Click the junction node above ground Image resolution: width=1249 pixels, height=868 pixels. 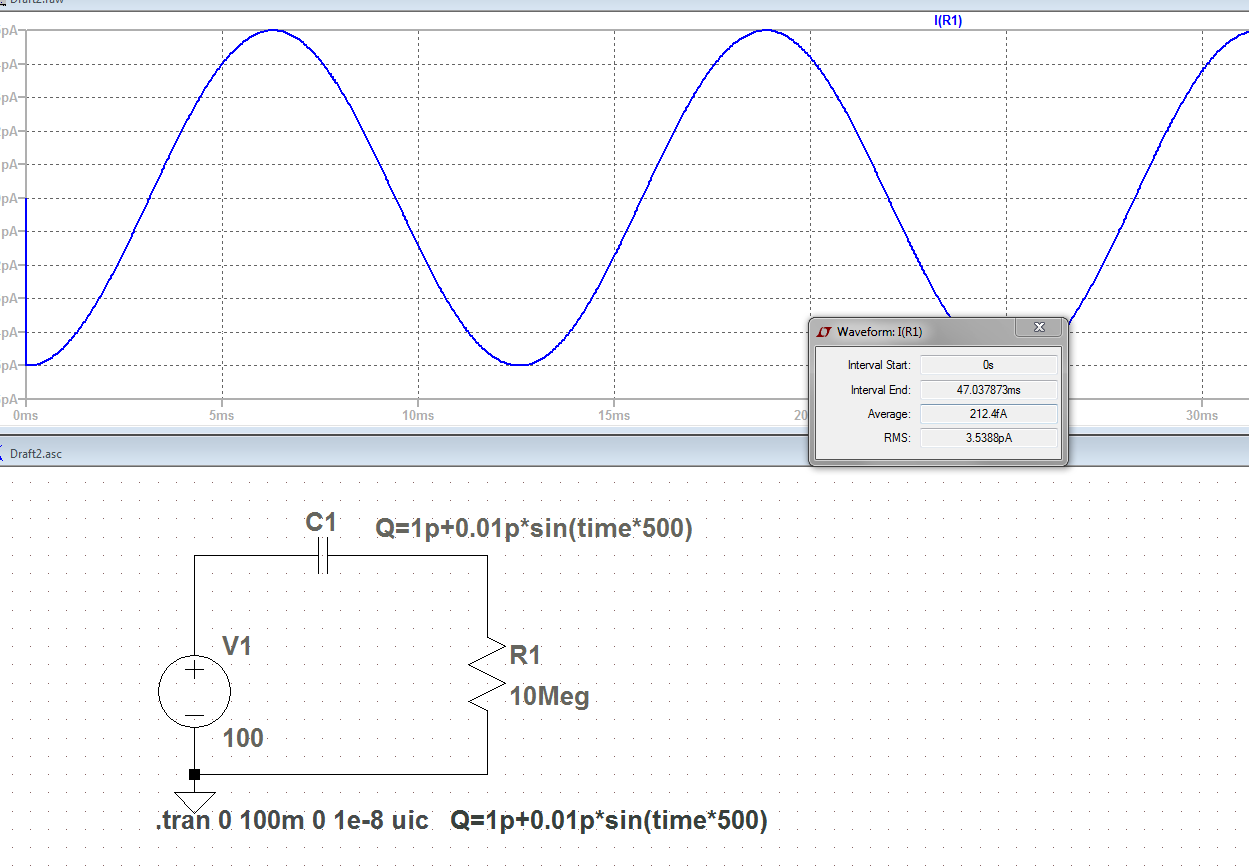(x=194, y=774)
